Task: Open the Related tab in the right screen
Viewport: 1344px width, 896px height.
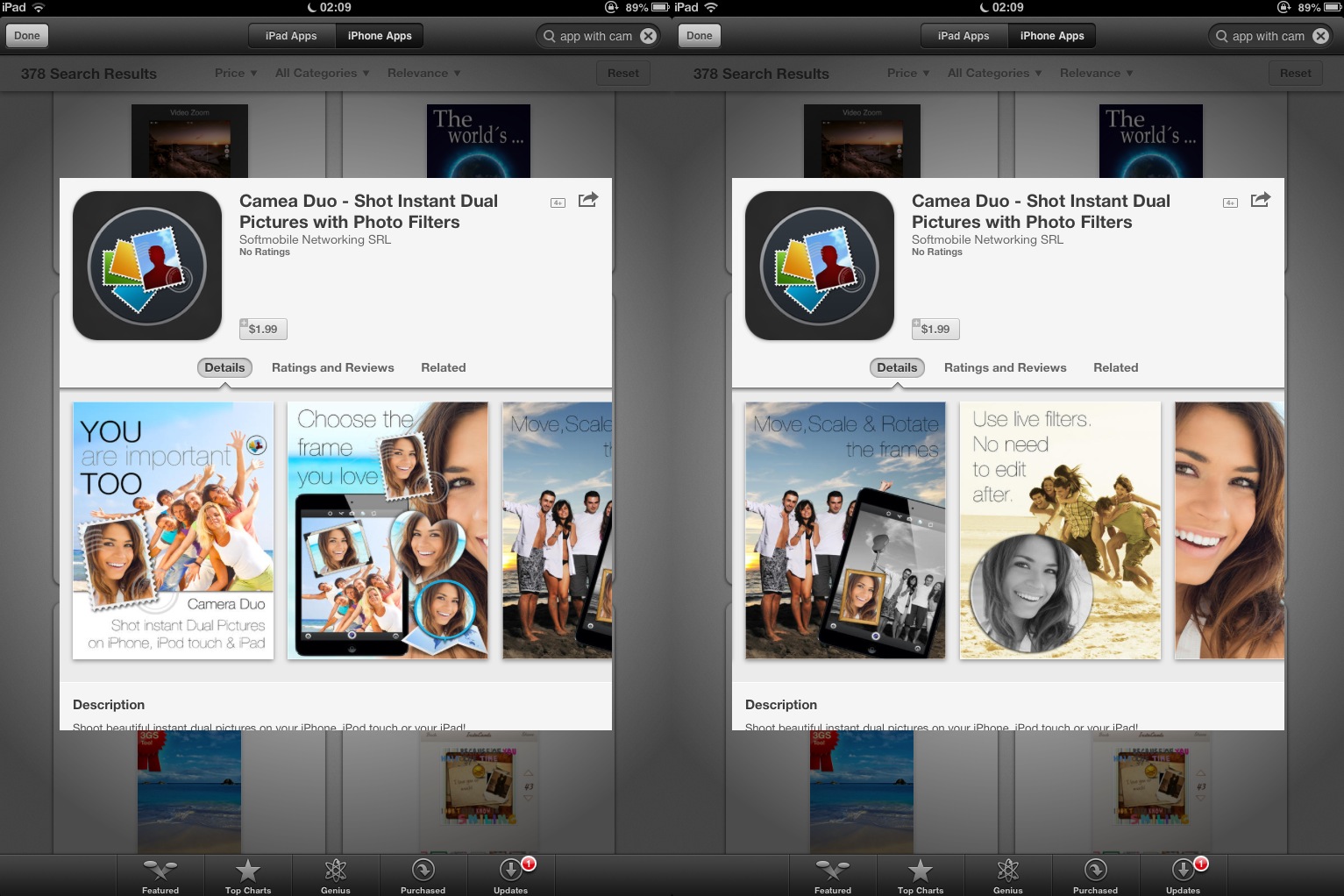Action: click(x=1116, y=367)
